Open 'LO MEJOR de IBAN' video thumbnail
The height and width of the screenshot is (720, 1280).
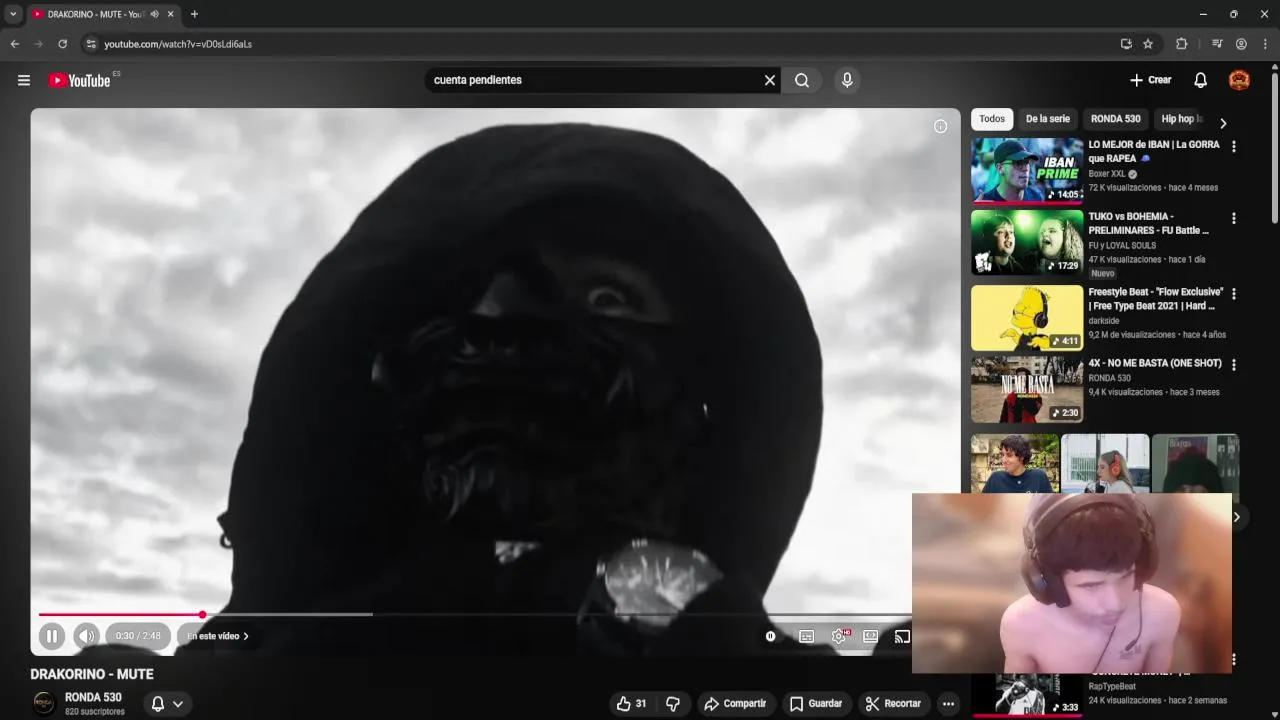pyautogui.click(x=1027, y=171)
